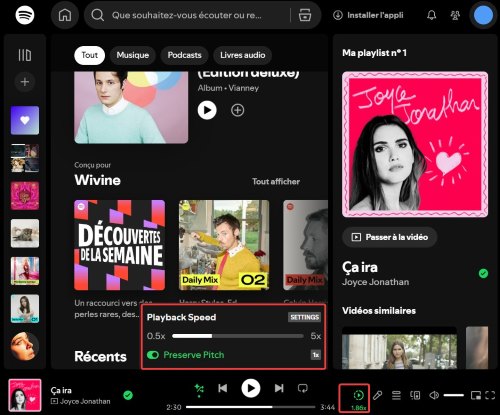Open the kitten cover playlist in sidebar
The width and height of the screenshot is (500, 415).
[25, 233]
